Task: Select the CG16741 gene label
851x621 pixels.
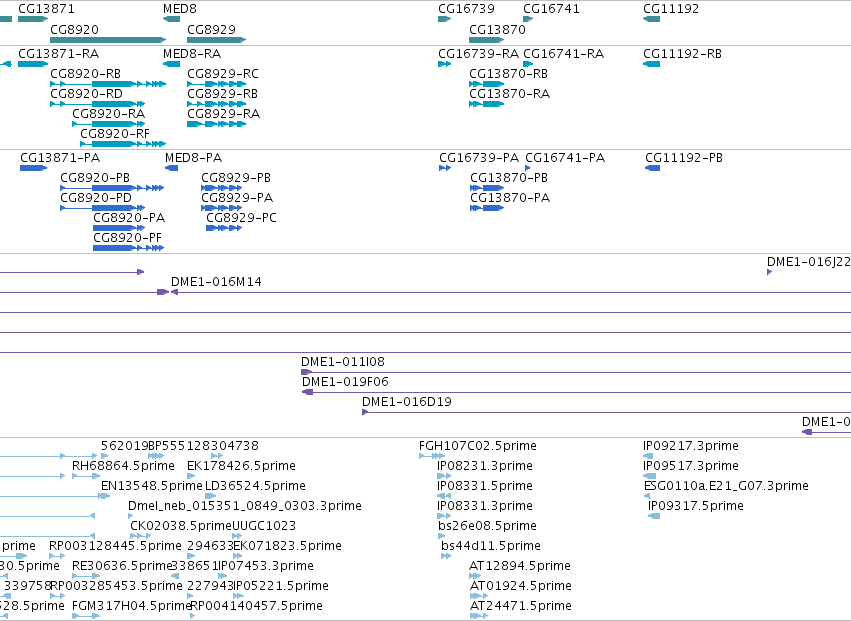Action: (551, 9)
